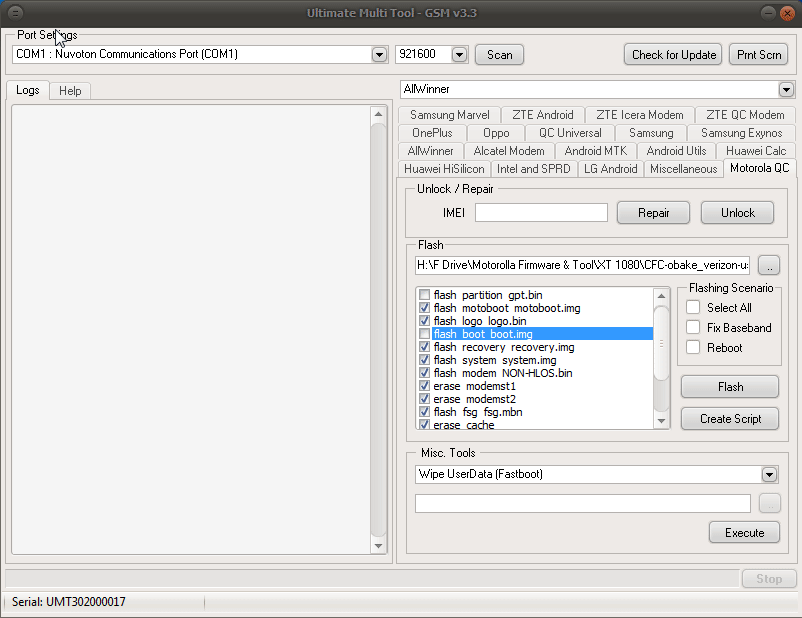Click the Unlock button

point(737,213)
